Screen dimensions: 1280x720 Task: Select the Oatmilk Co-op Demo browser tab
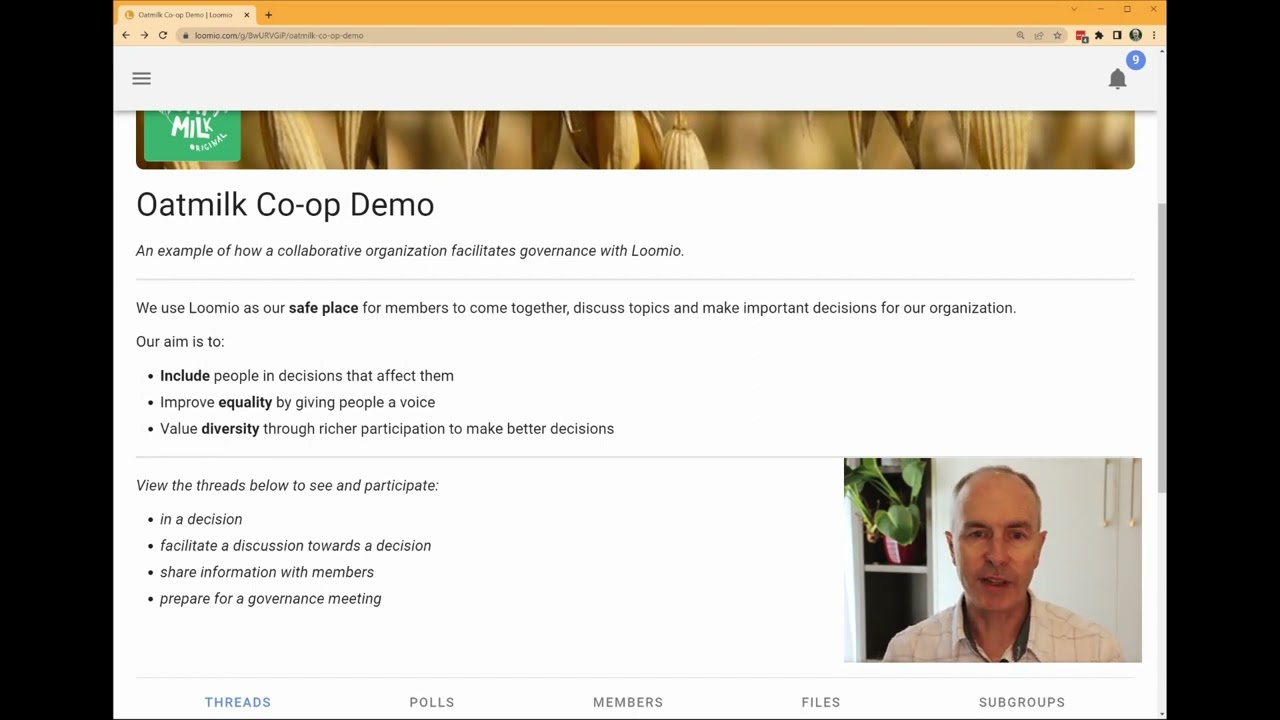click(x=186, y=15)
